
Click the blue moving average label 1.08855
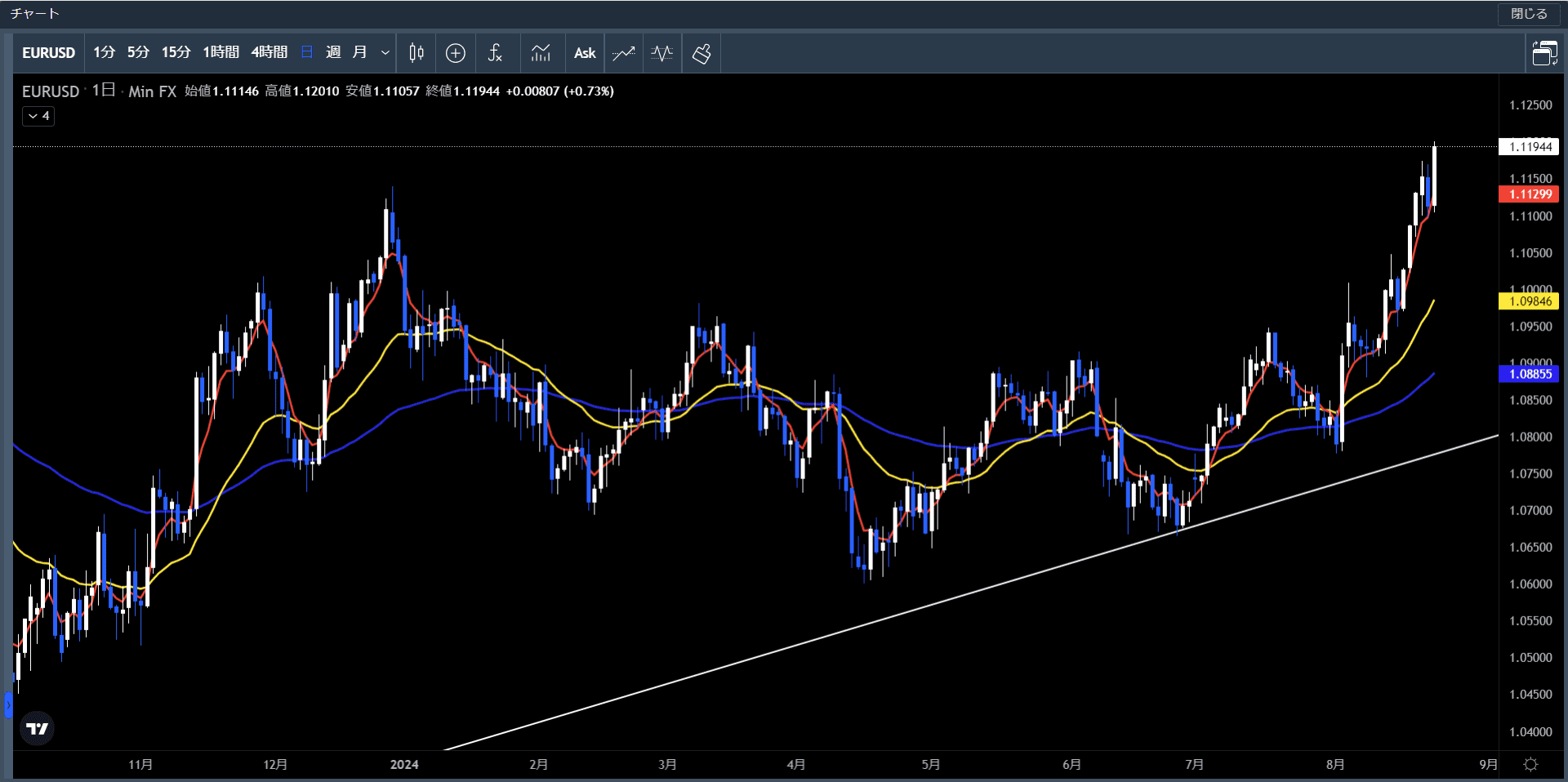click(x=1530, y=374)
